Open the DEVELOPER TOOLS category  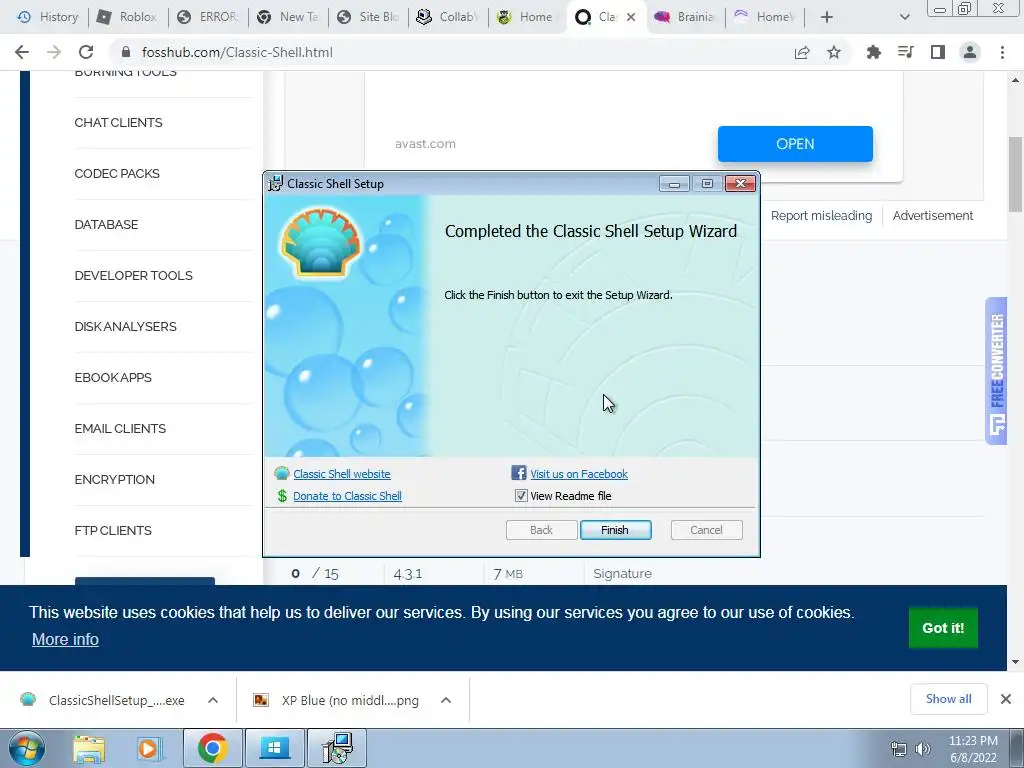(133, 276)
